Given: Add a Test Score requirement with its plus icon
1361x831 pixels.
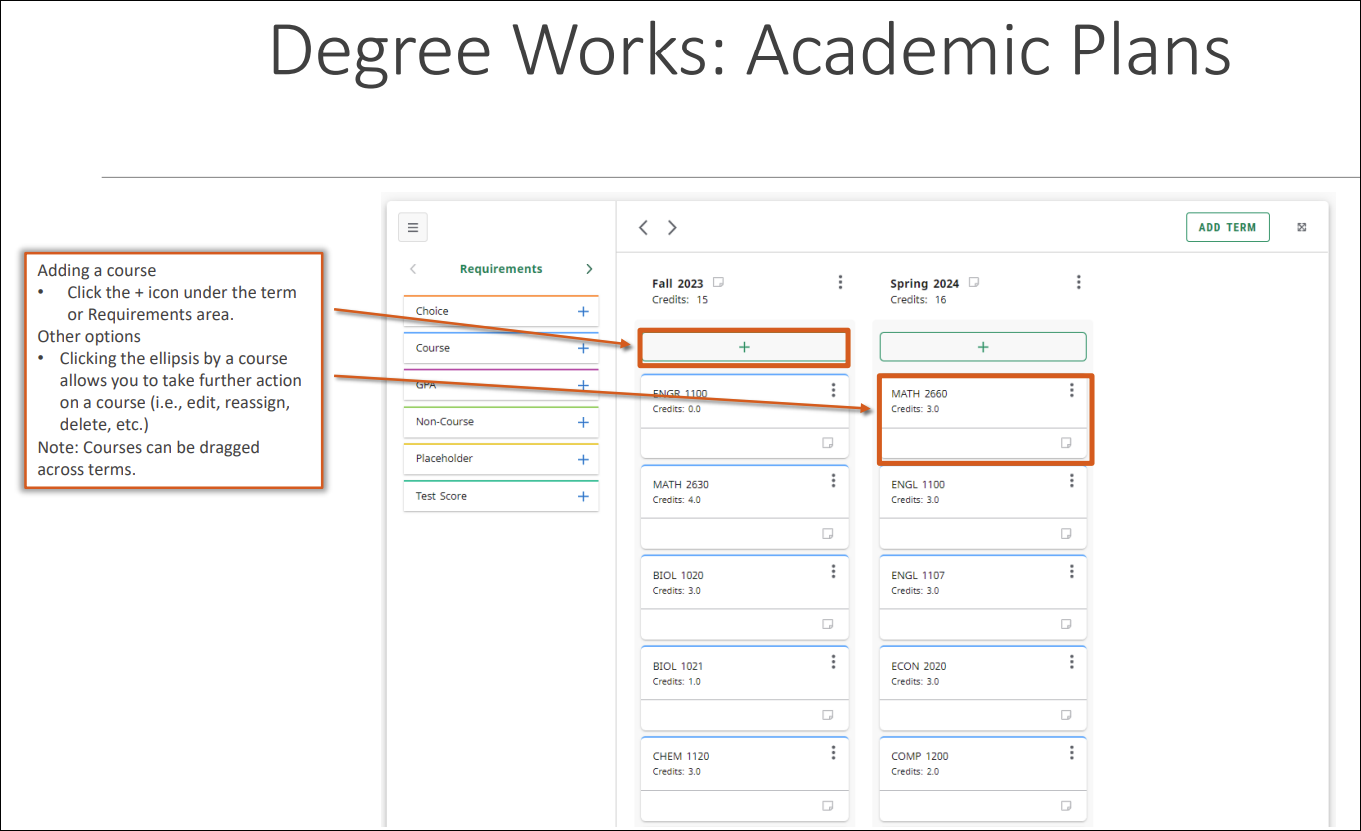Looking at the screenshot, I should (583, 496).
